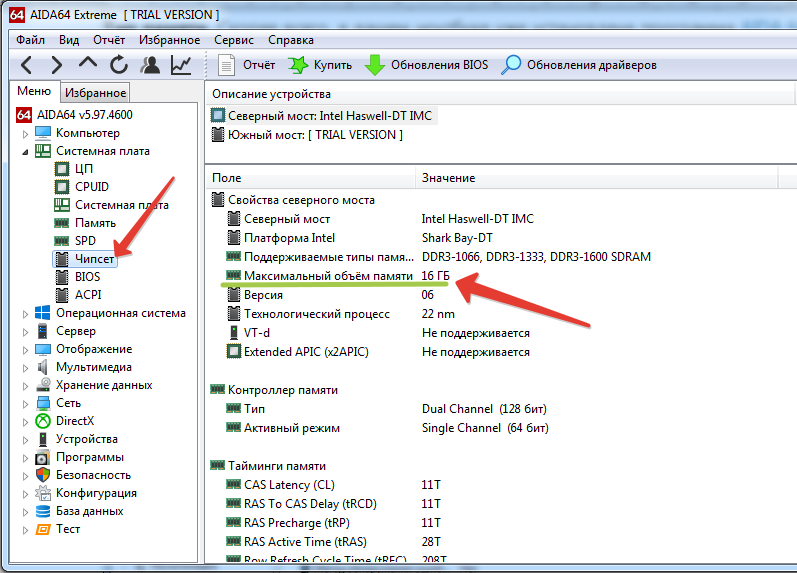Click the Купить toolbar label
Viewport: 797px width, 573px height.
(332, 65)
